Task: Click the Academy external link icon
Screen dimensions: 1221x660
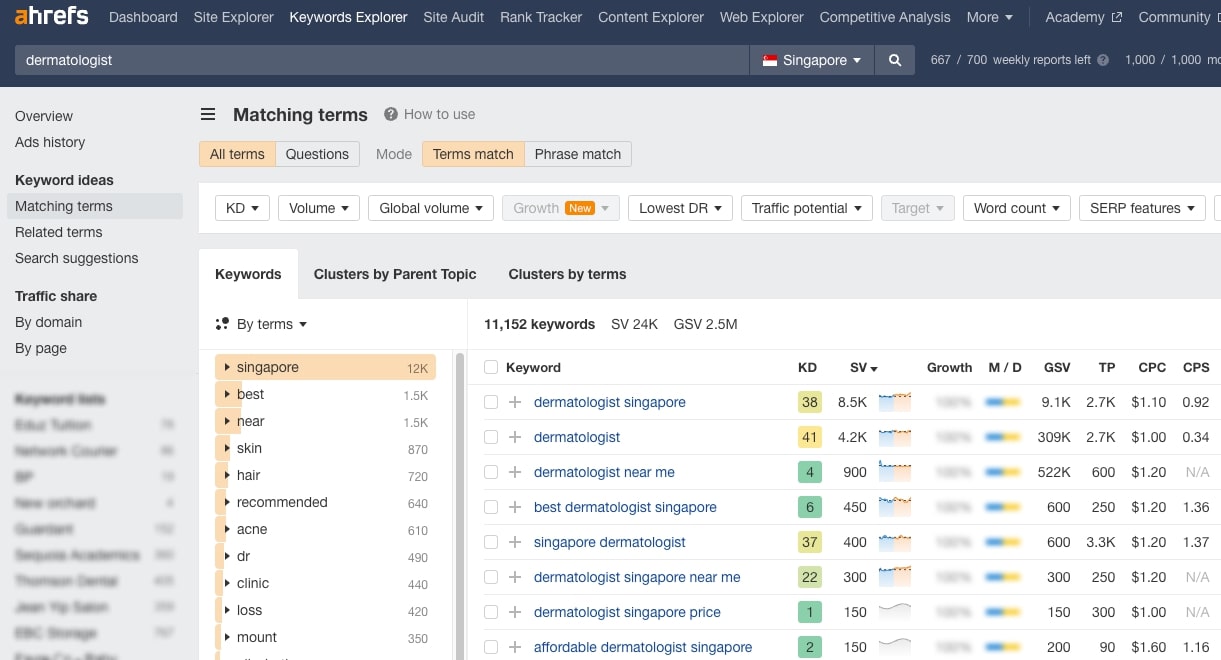Action: coord(1117,17)
